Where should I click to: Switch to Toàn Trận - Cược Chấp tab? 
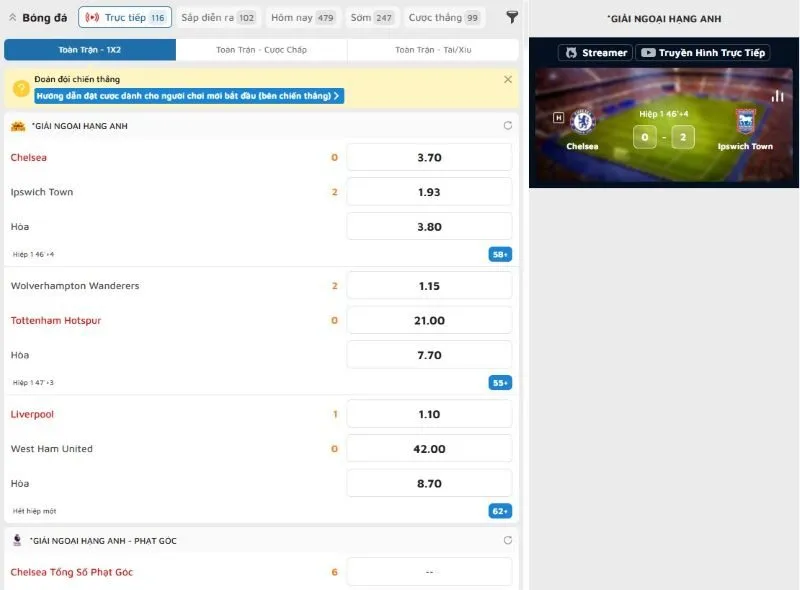tap(261, 50)
